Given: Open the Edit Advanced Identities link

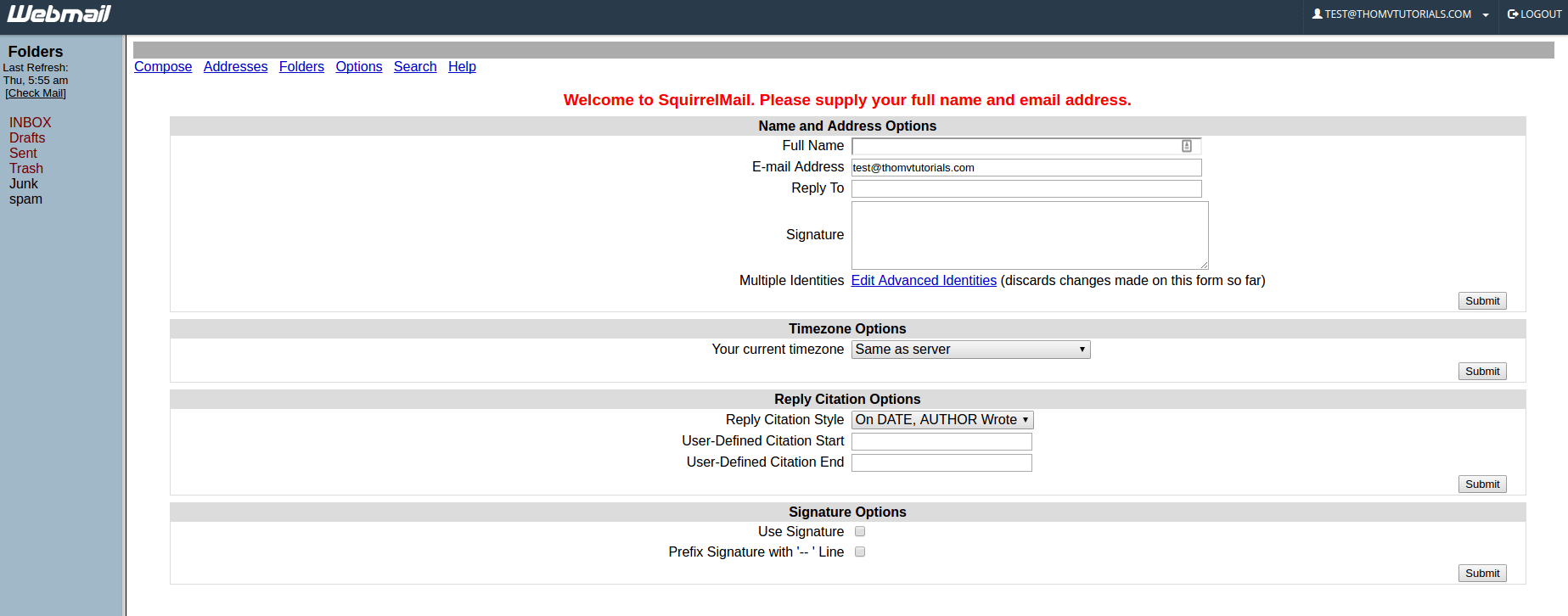Looking at the screenshot, I should click(924, 280).
